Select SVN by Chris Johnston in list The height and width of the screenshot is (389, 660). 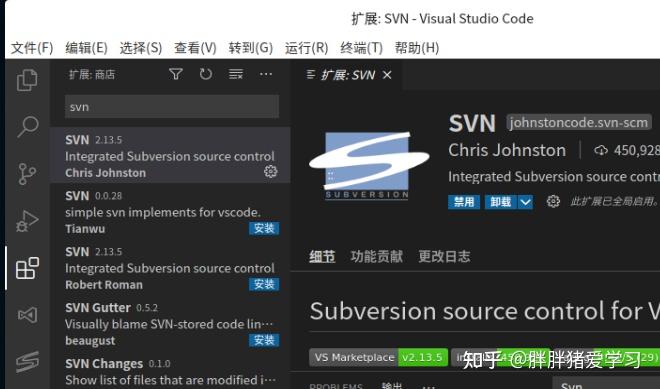(170, 155)
